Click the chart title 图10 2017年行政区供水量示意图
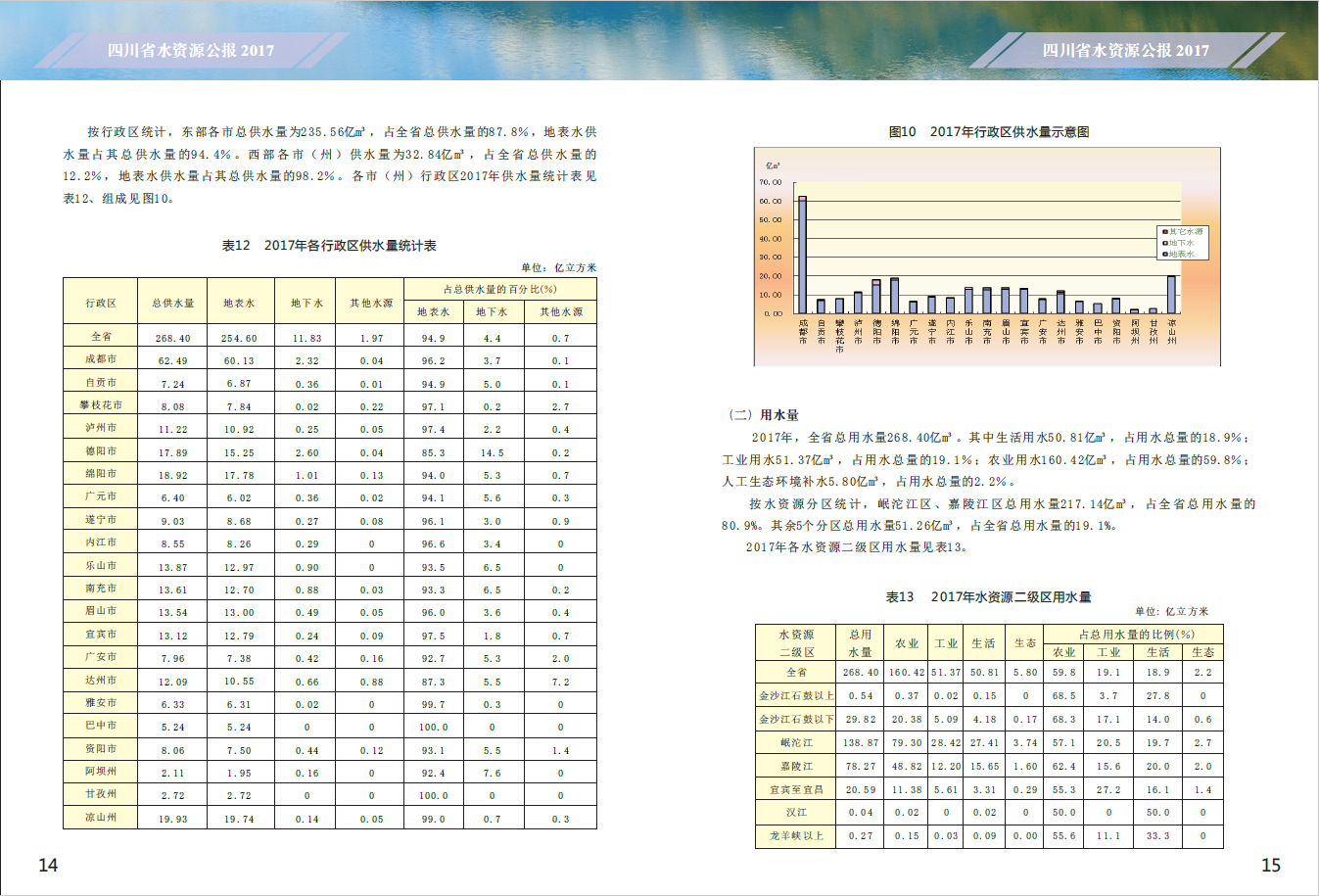 (x=989, y=132)
